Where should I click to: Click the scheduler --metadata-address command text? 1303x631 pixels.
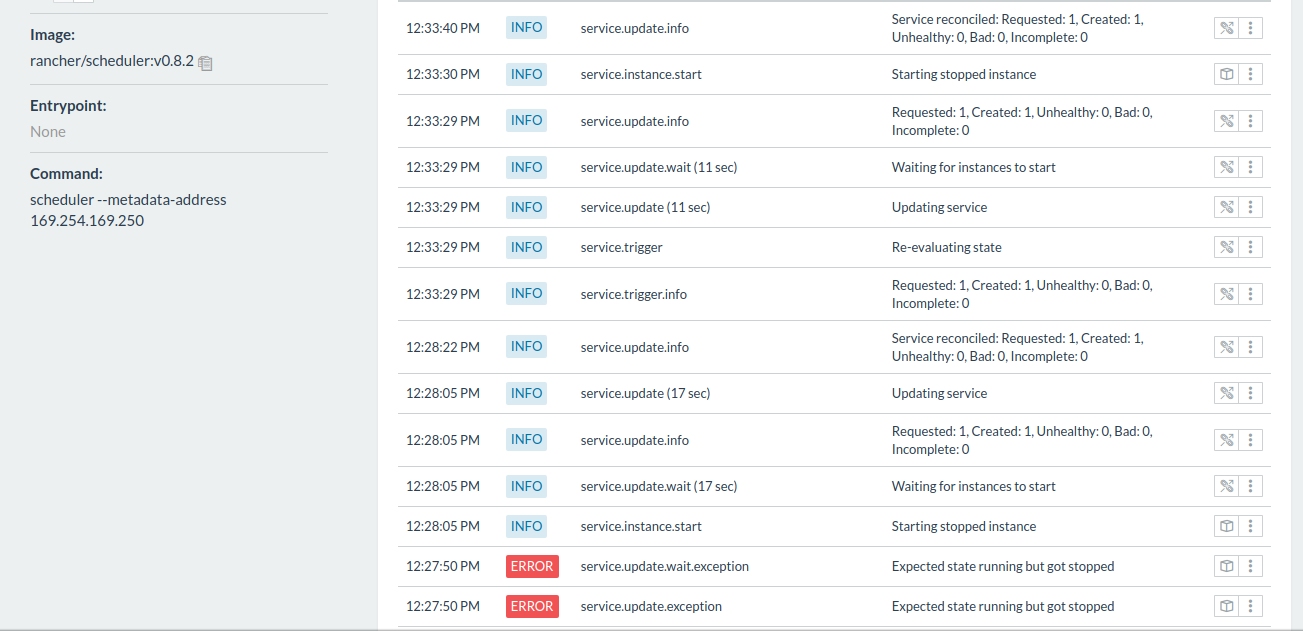coord(128,210)
